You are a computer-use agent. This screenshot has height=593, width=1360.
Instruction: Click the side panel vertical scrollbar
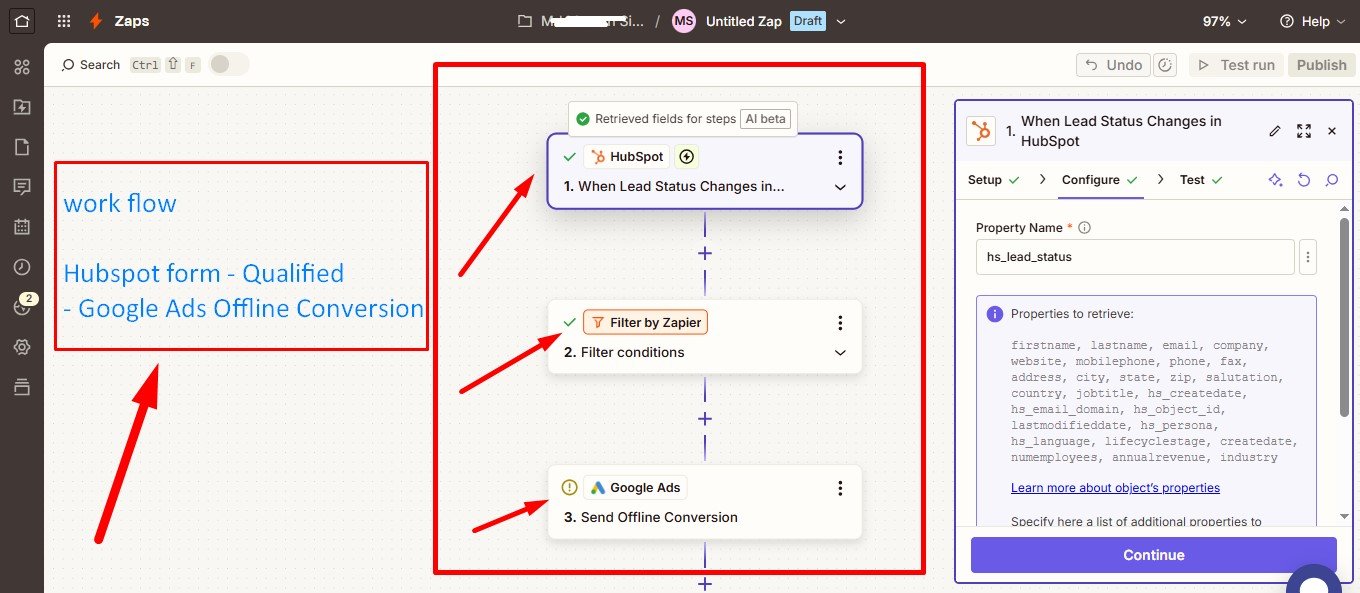coord(1345,315)
